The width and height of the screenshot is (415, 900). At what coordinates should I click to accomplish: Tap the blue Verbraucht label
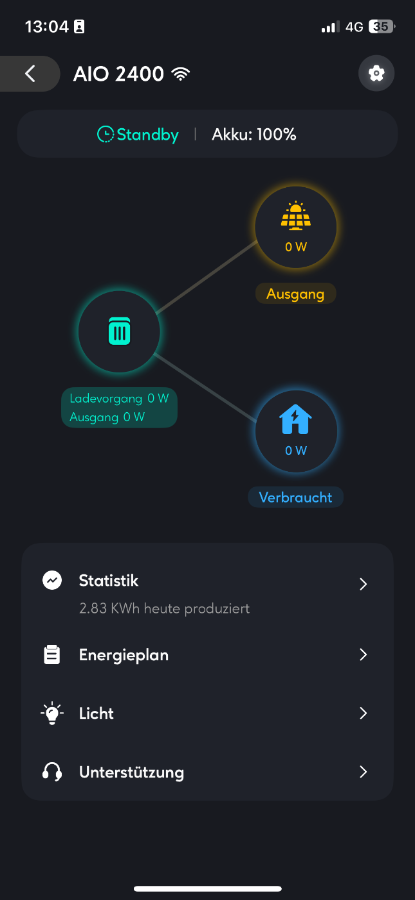click(x=296, y=497)
